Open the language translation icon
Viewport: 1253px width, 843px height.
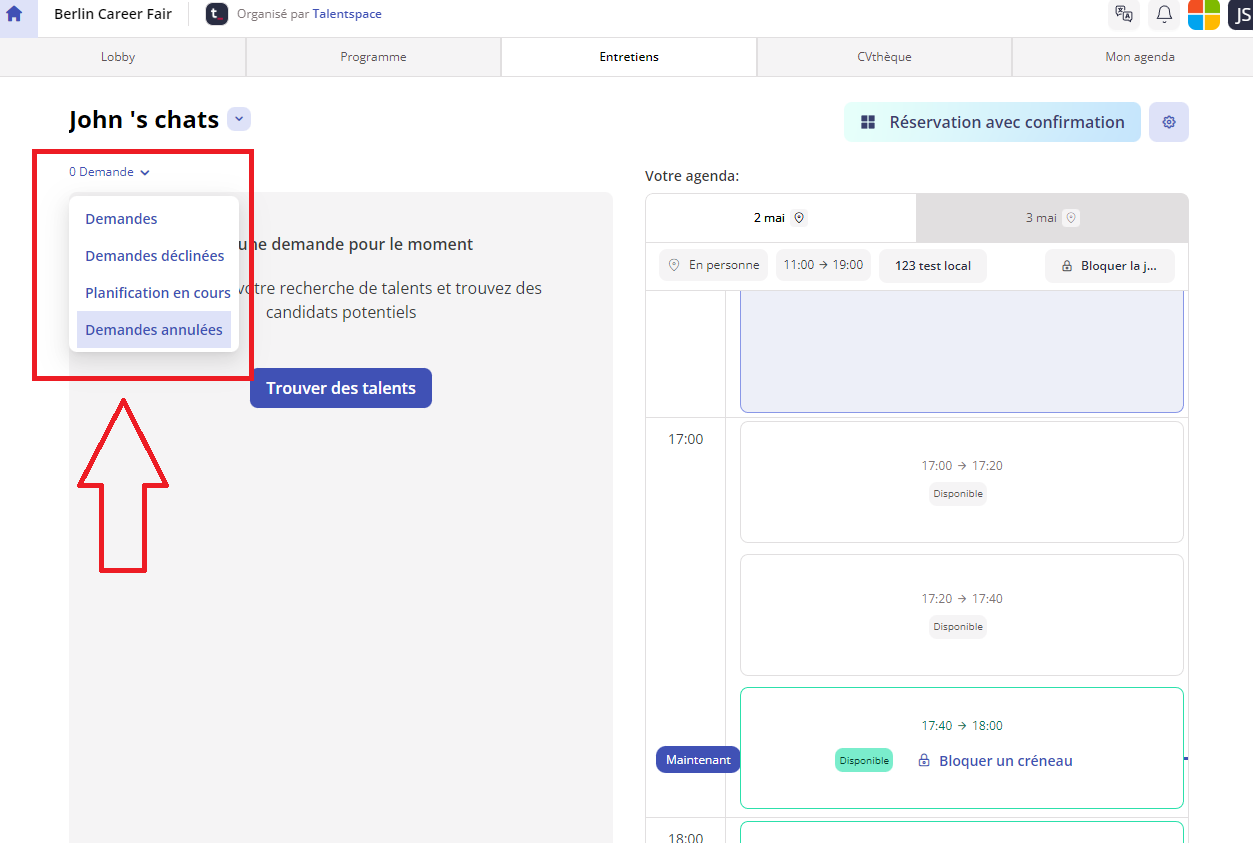pos(1124,14)
